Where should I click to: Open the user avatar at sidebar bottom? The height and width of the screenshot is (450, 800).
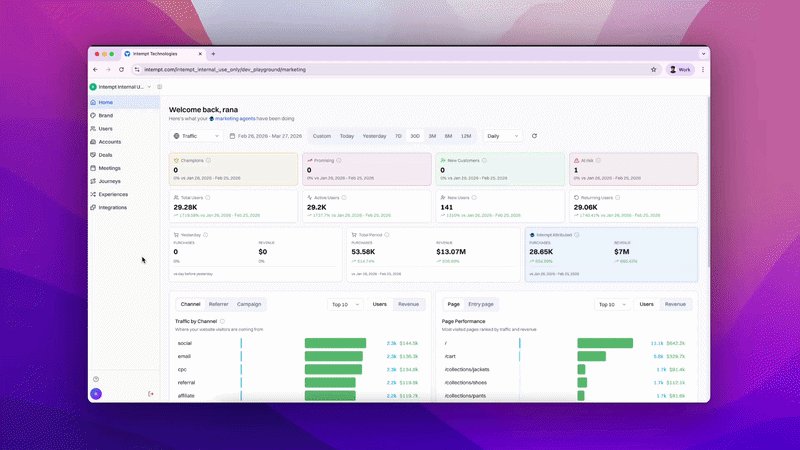click(96, 394)
